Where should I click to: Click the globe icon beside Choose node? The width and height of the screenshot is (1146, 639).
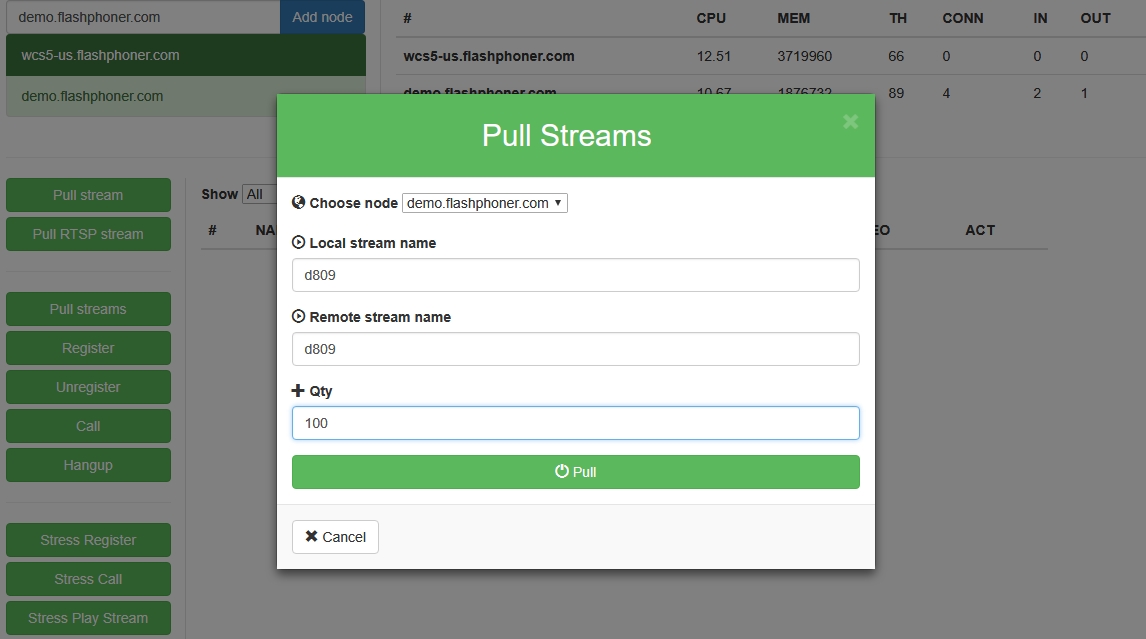click(298, 202)
